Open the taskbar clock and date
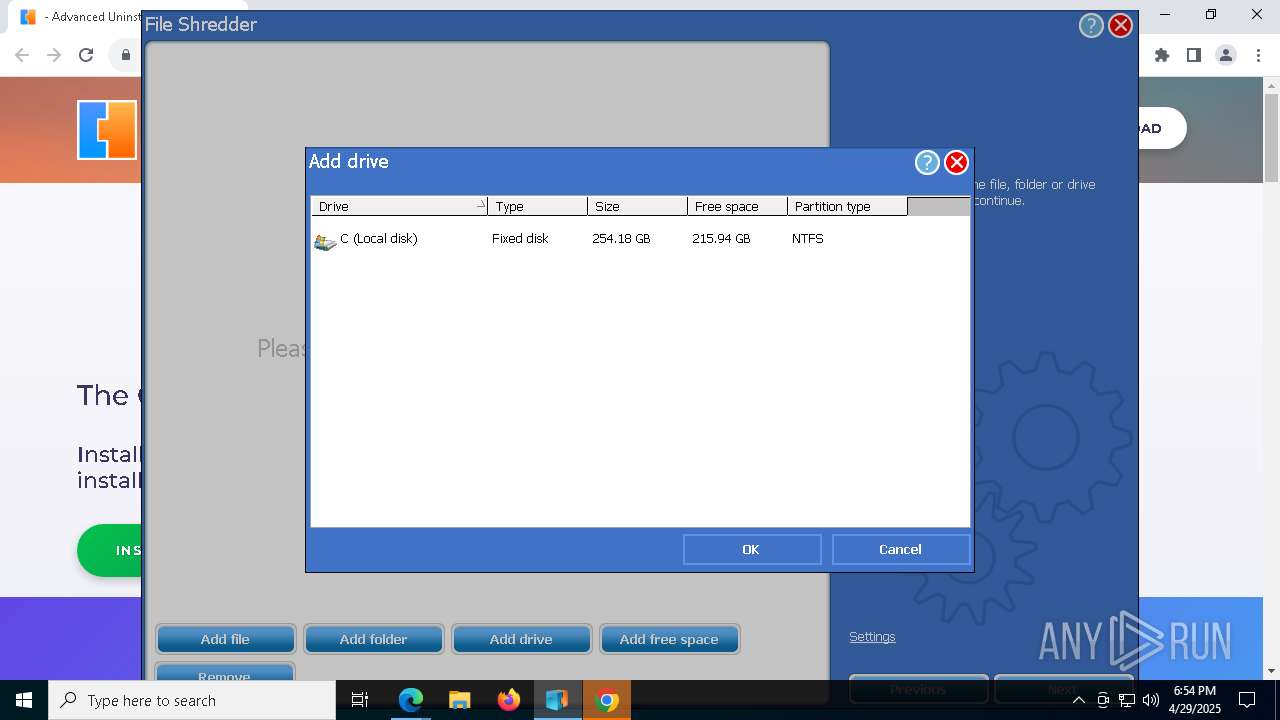 click(x=1194, y=700)
